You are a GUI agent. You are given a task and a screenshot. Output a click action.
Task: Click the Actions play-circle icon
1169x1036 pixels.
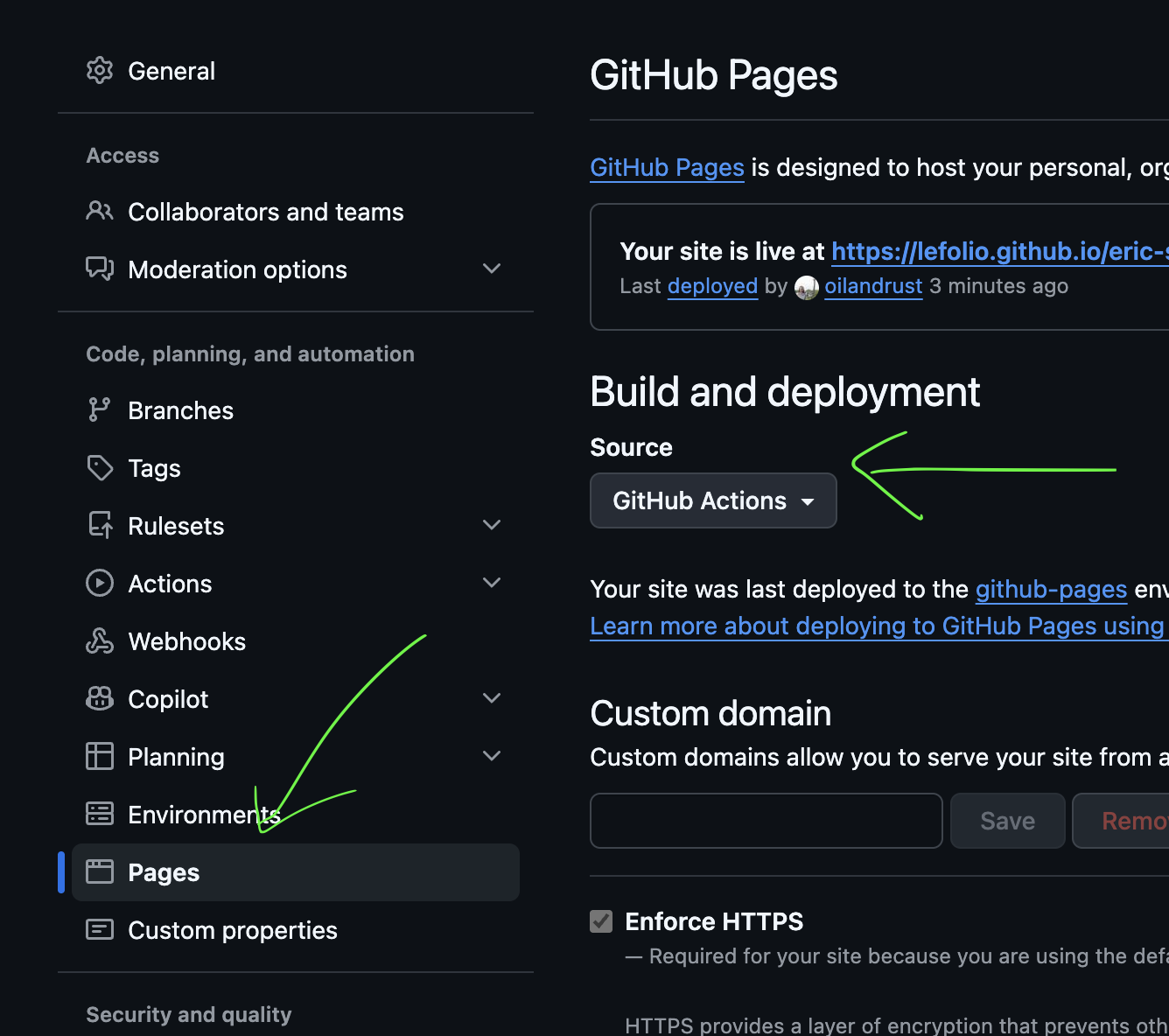100,583
